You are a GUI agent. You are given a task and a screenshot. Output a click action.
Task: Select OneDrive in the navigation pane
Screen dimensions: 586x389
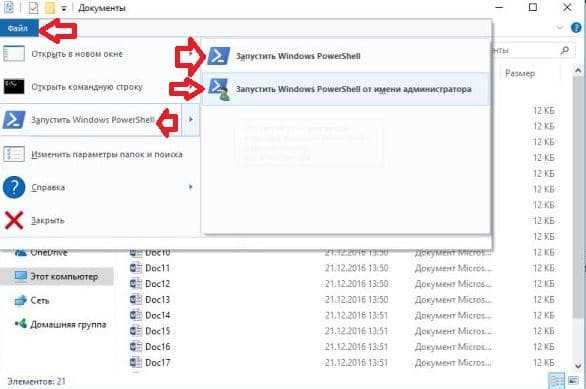tap(49, 253)
